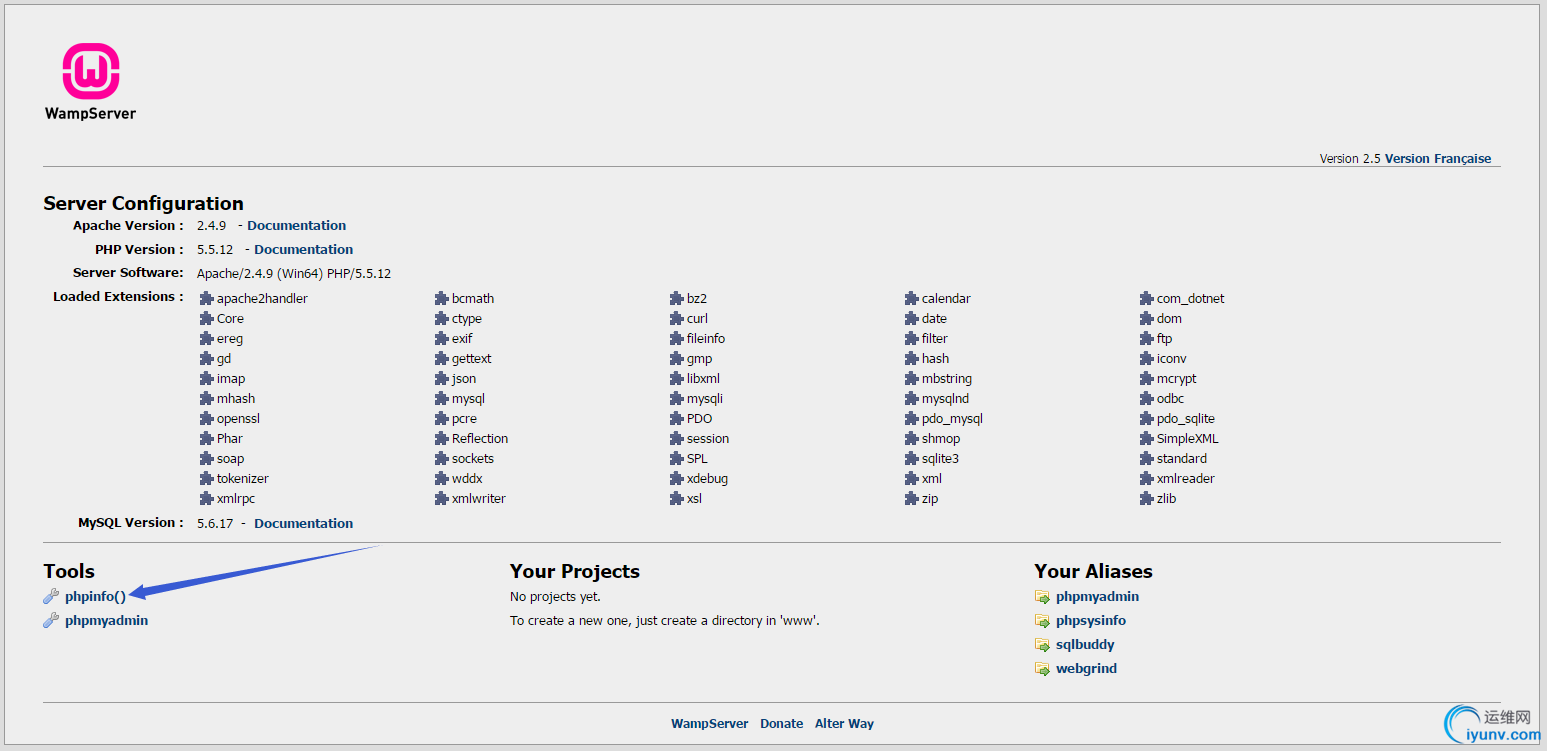Click the 'Your Aliases' heading
Screen dimensions: 1547x751
(1093, 572)
